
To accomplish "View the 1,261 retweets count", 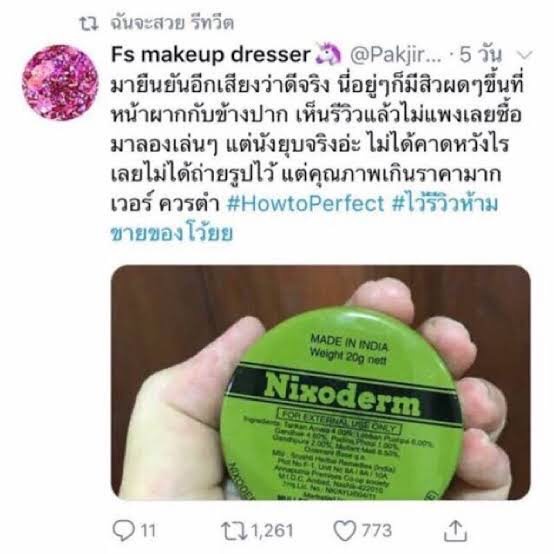I will 272,531.
